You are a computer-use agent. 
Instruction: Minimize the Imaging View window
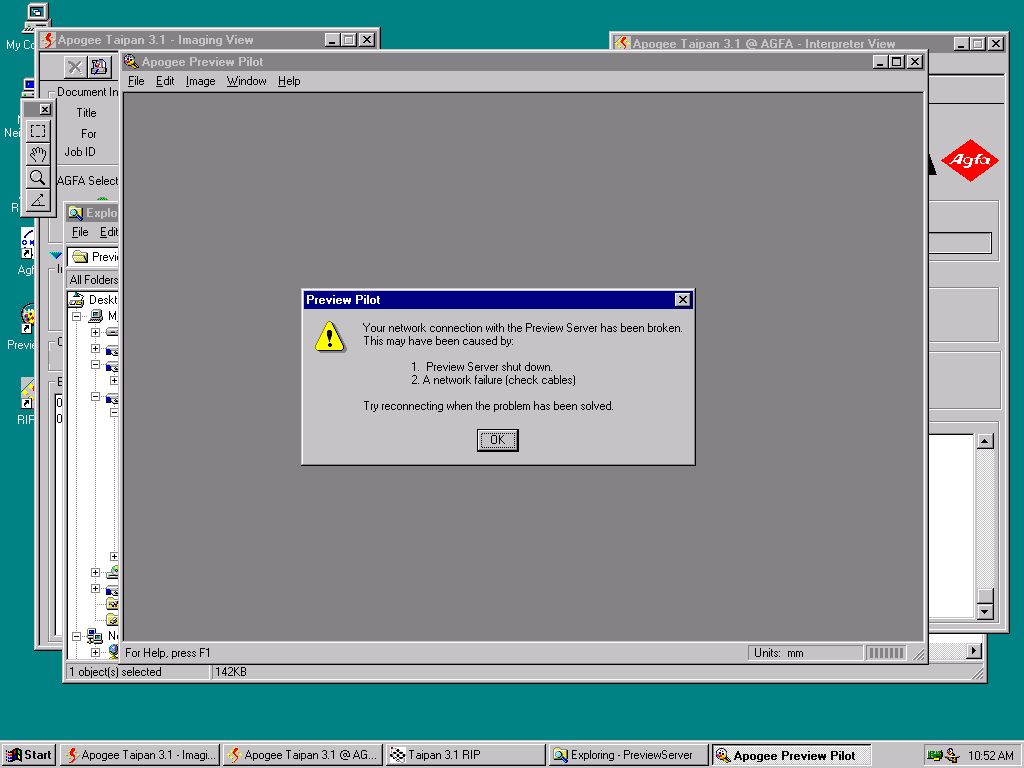333,40
